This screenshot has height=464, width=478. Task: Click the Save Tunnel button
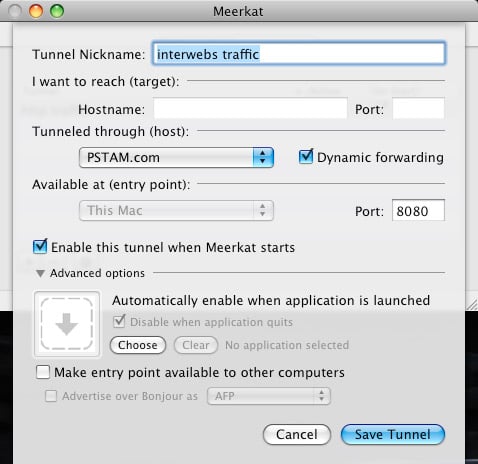tap(393, 434)
